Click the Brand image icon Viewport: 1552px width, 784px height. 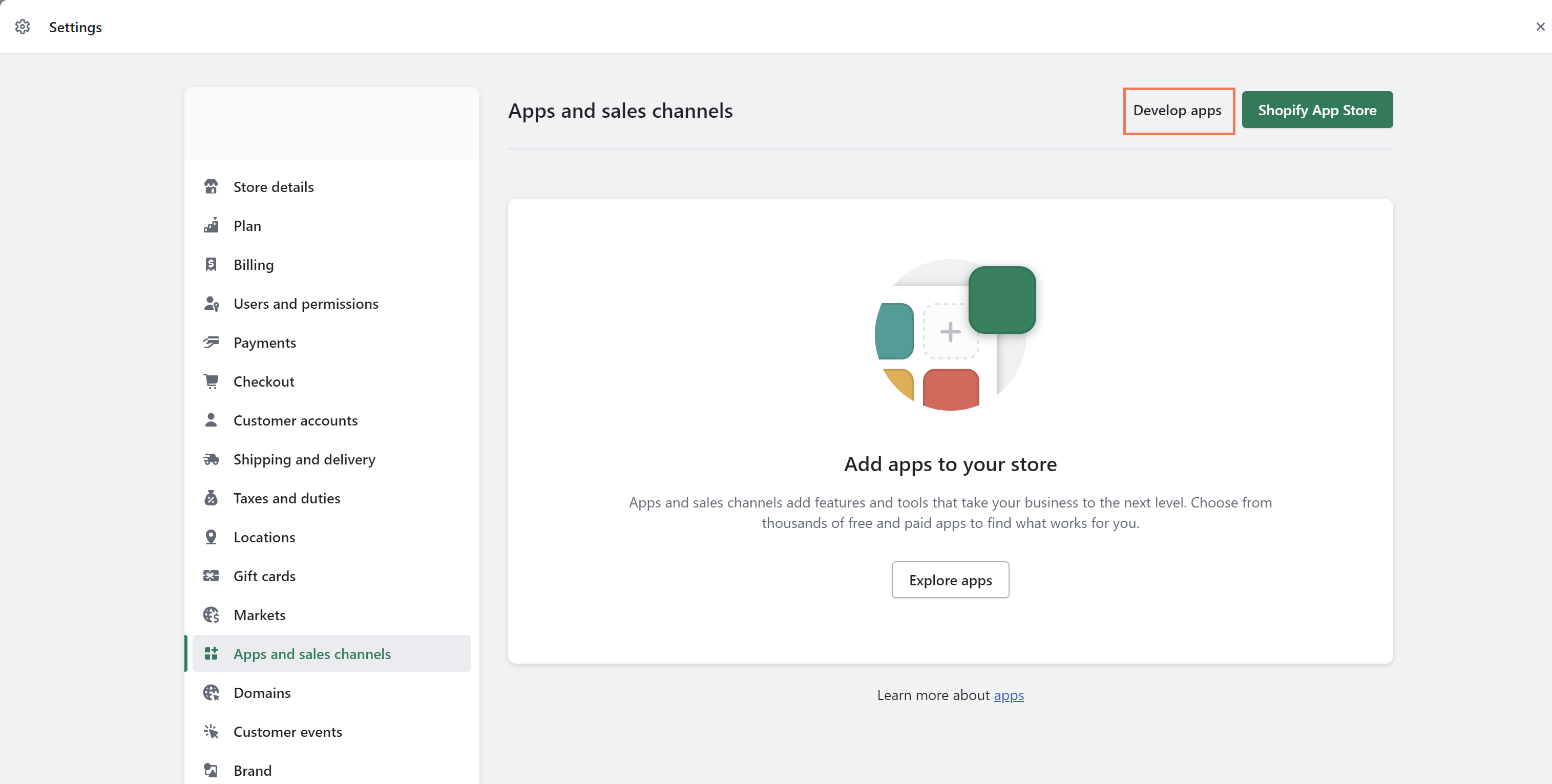coord(211,771)
